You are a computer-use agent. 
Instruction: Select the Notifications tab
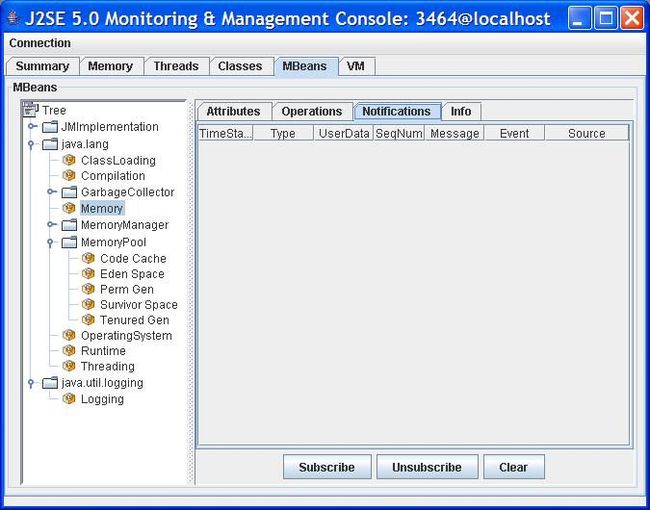click(396, 112)
